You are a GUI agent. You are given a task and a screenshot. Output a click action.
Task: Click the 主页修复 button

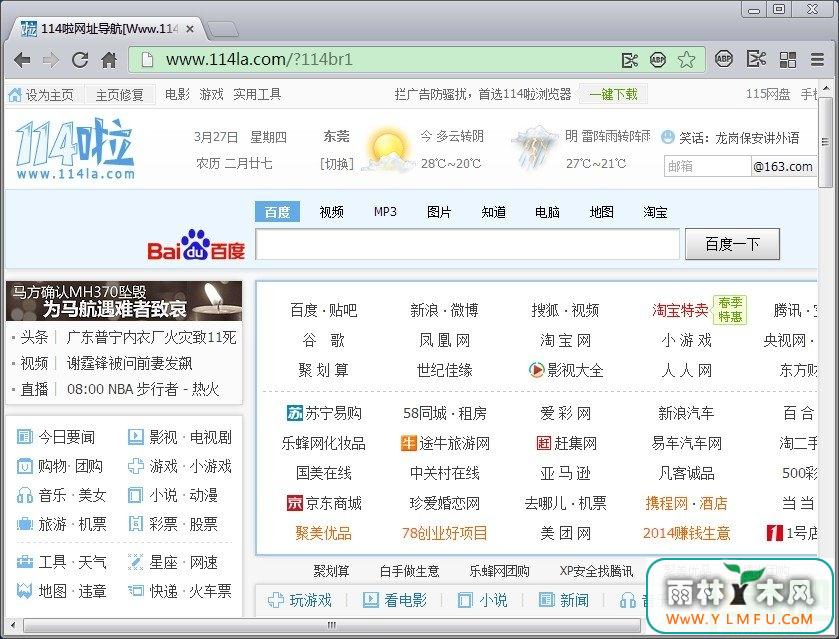120,95
